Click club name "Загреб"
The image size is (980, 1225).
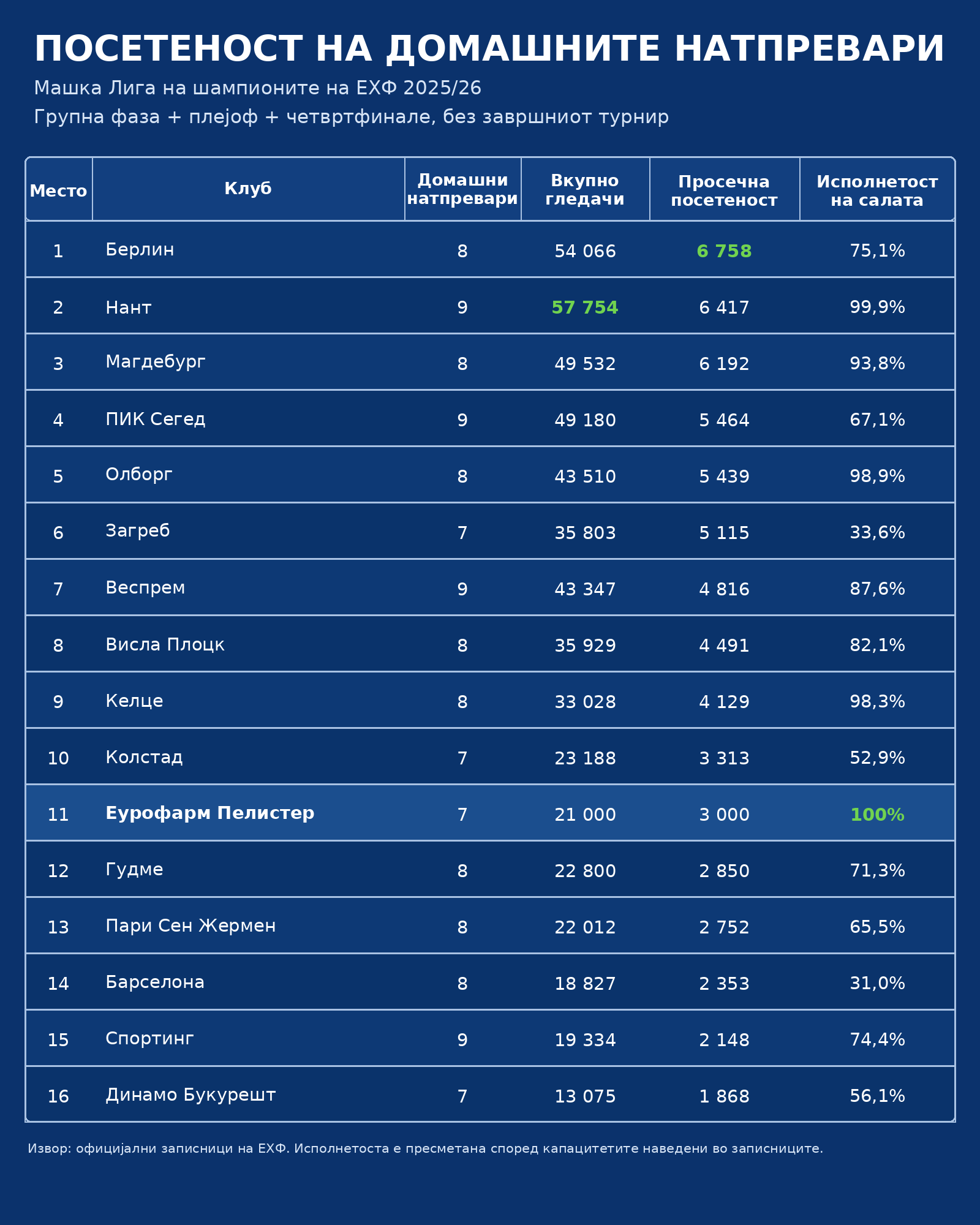[138, 531]
